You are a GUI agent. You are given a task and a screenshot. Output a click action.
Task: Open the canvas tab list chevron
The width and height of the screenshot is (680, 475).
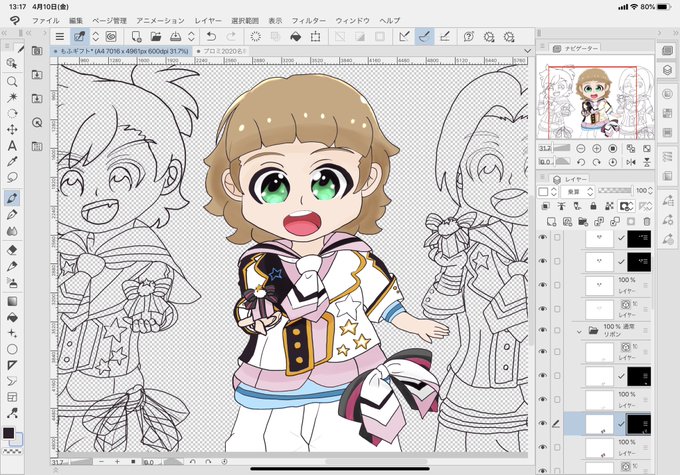pos(527,51)
